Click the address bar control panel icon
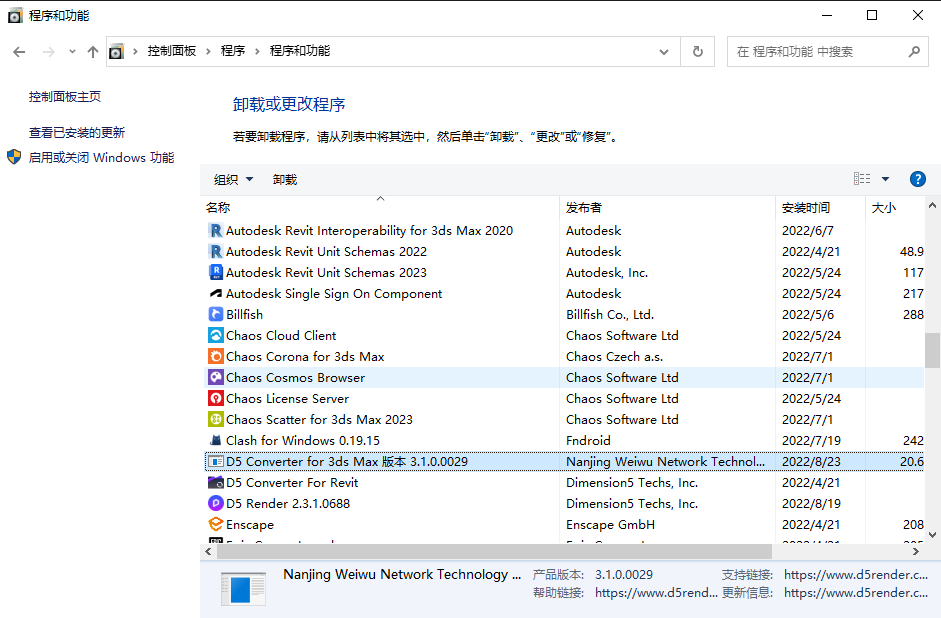This screenshot has height=618, width=941. (x=116, y=52)
